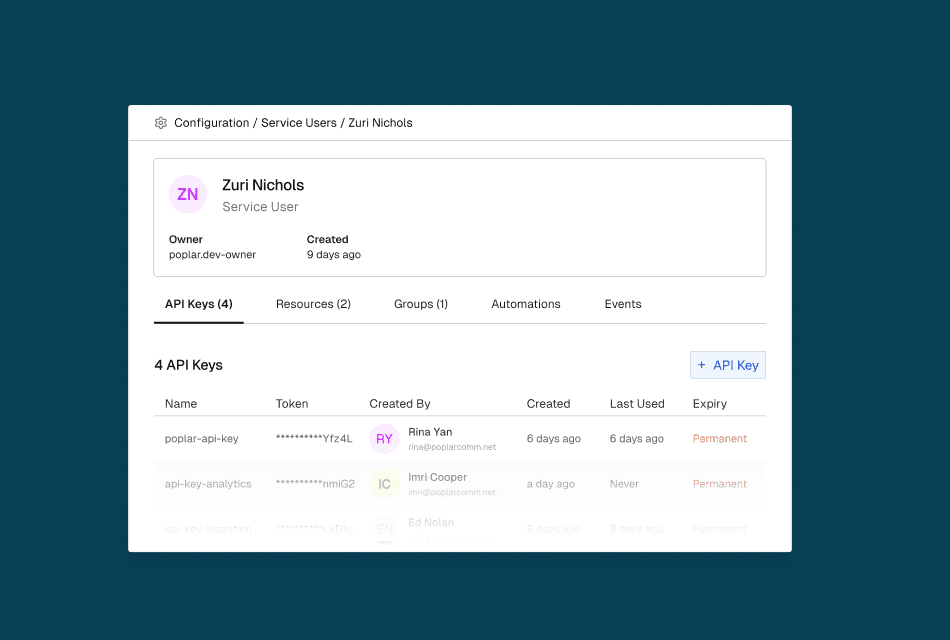This screenshot has width=950, height=640.
Task: Switch to the API Keys (4) tab
Action: [x=199, y=304]
